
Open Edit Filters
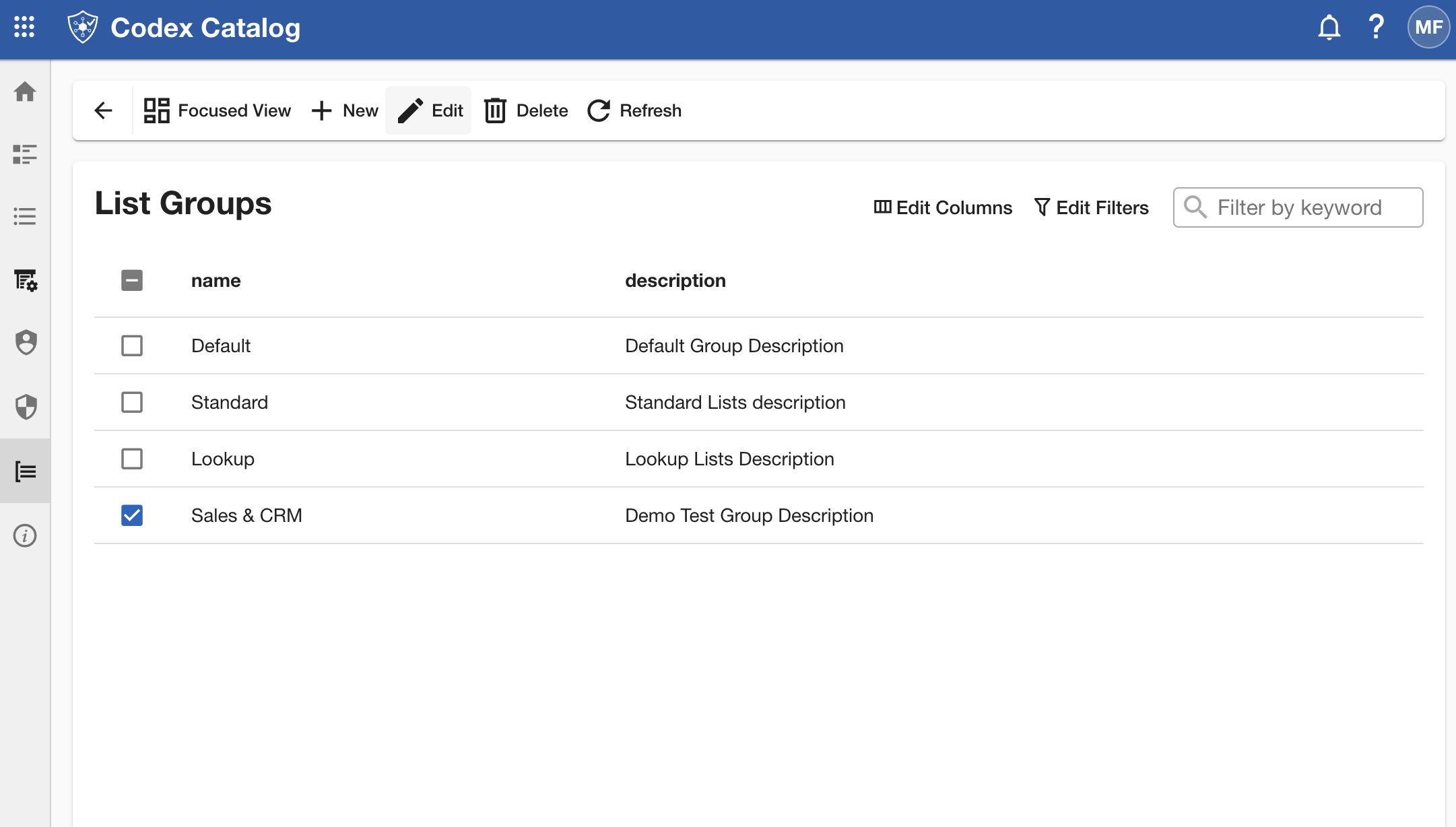[x=1091, y=207]
